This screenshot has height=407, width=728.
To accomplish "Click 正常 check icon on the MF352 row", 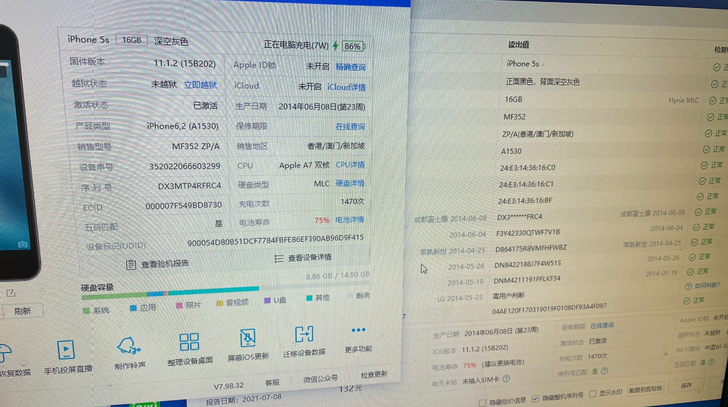I will [x=710, y=117].
